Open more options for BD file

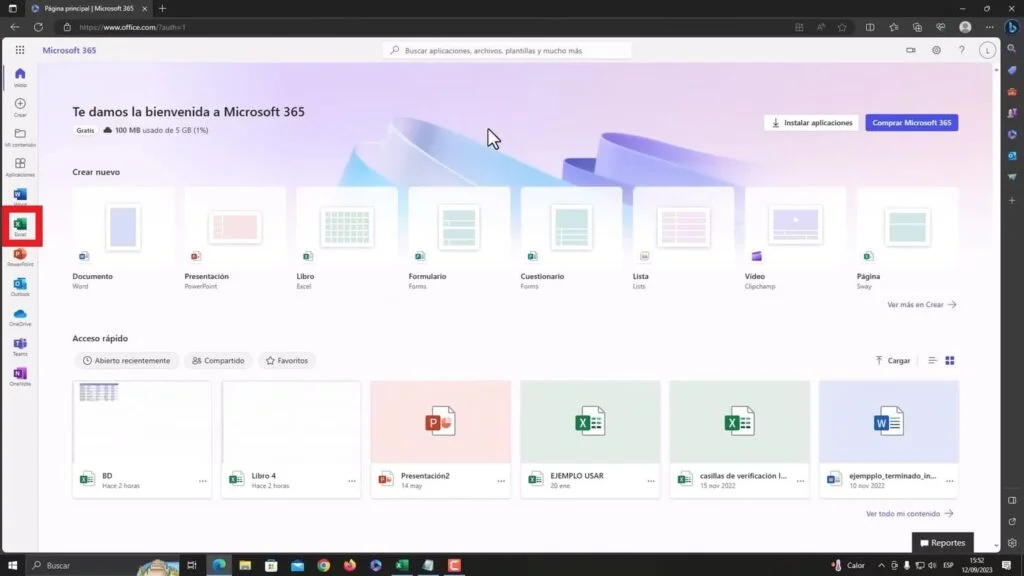pyautogui.click(x=202, y=481)
